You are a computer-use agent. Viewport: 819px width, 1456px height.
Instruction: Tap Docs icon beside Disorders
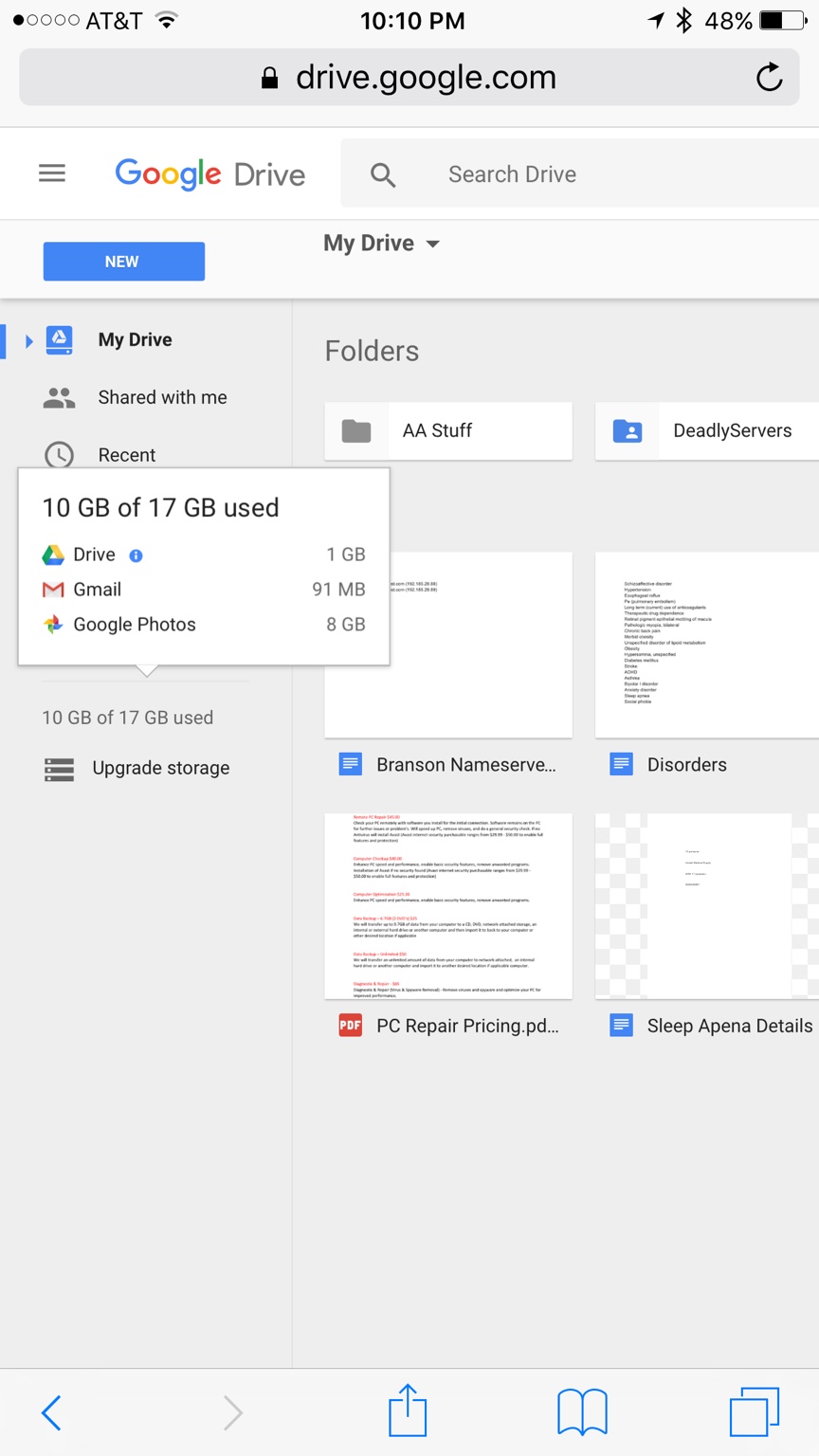click(x=622, y=764)
